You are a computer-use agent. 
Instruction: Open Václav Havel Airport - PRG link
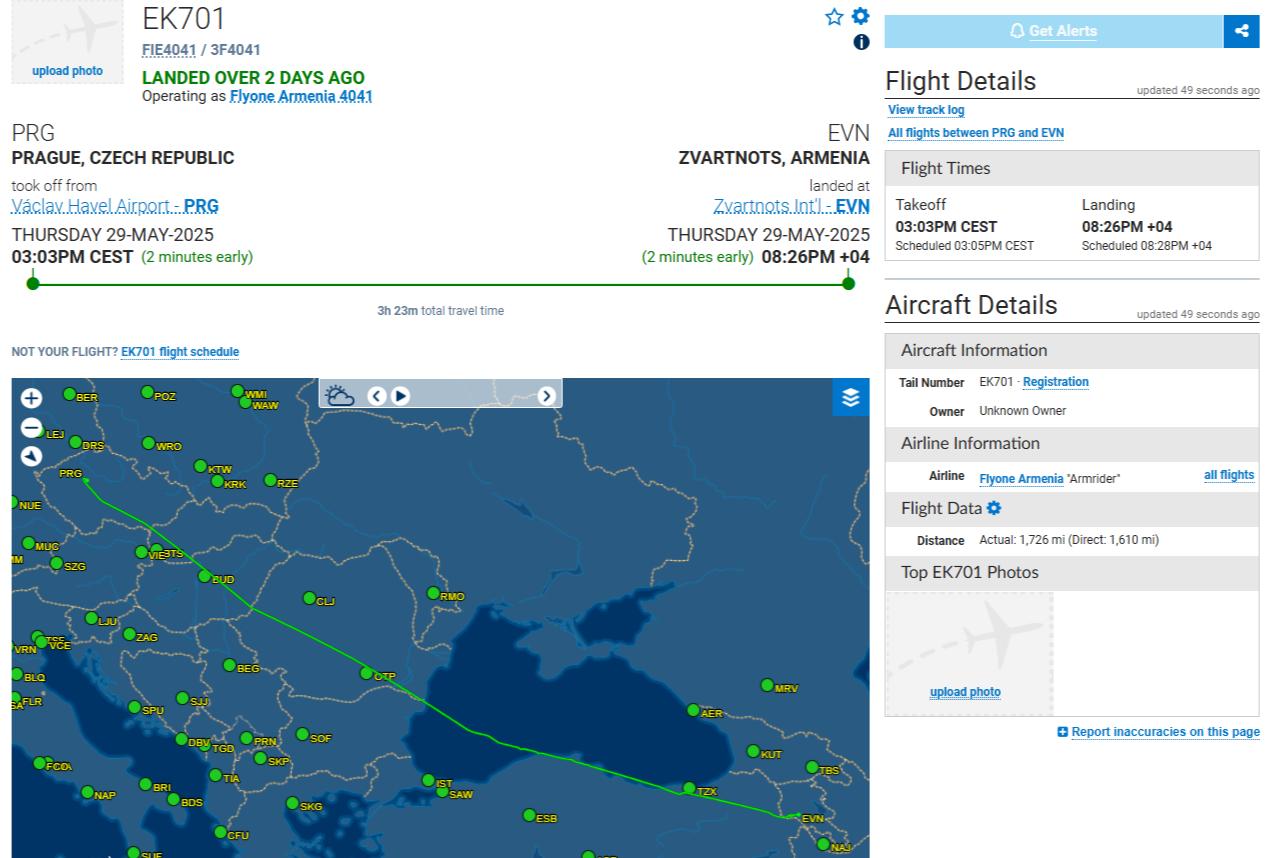(115, 206)
